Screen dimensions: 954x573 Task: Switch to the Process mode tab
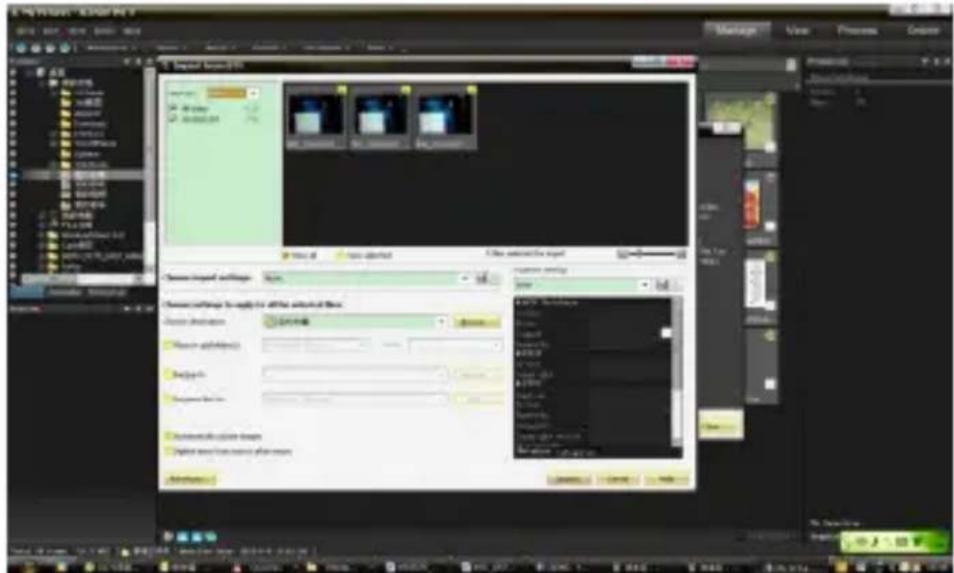point(857,31)
